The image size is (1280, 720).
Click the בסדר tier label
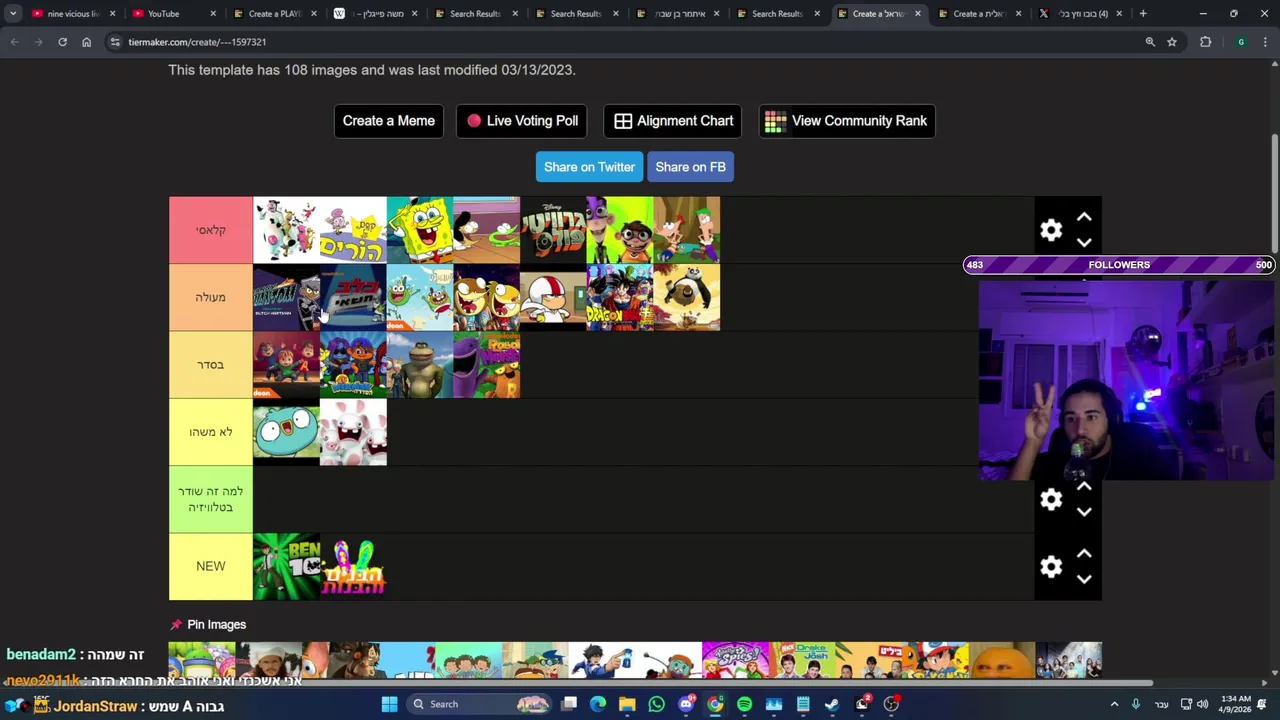click(x=211, y=365)
